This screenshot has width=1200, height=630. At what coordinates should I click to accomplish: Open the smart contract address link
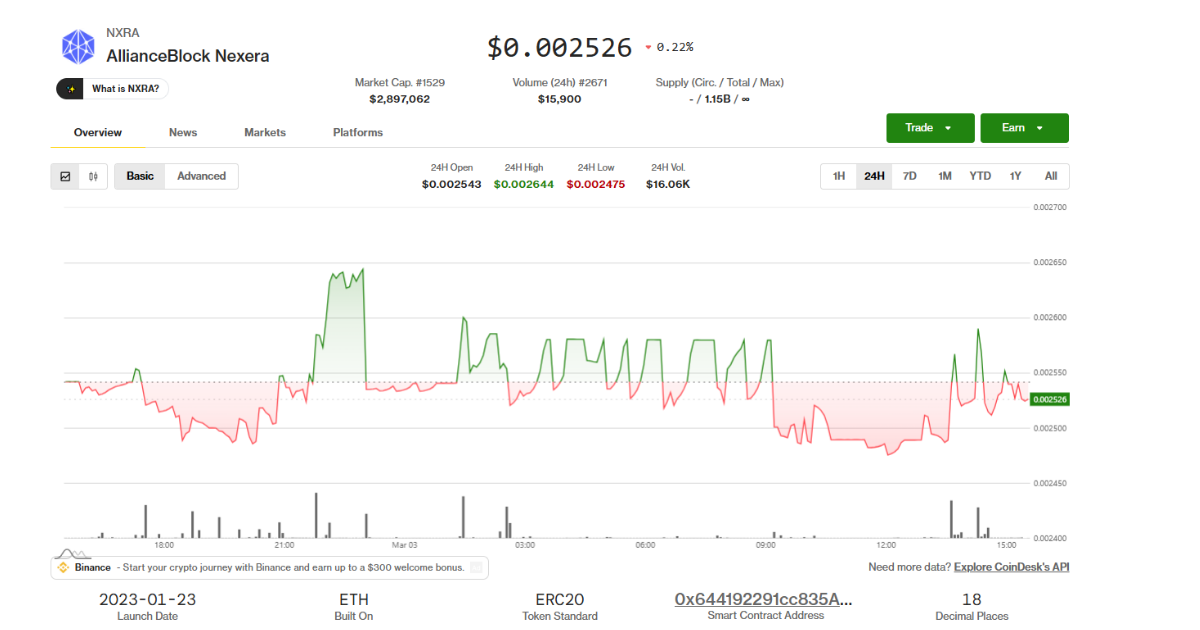click(x=766, y=599)
